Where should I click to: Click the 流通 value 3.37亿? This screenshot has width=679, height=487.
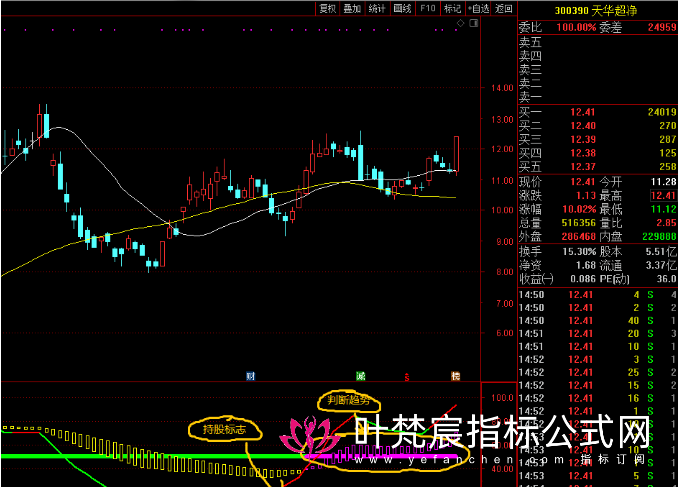pyautogui.click(x=660, y=265)
